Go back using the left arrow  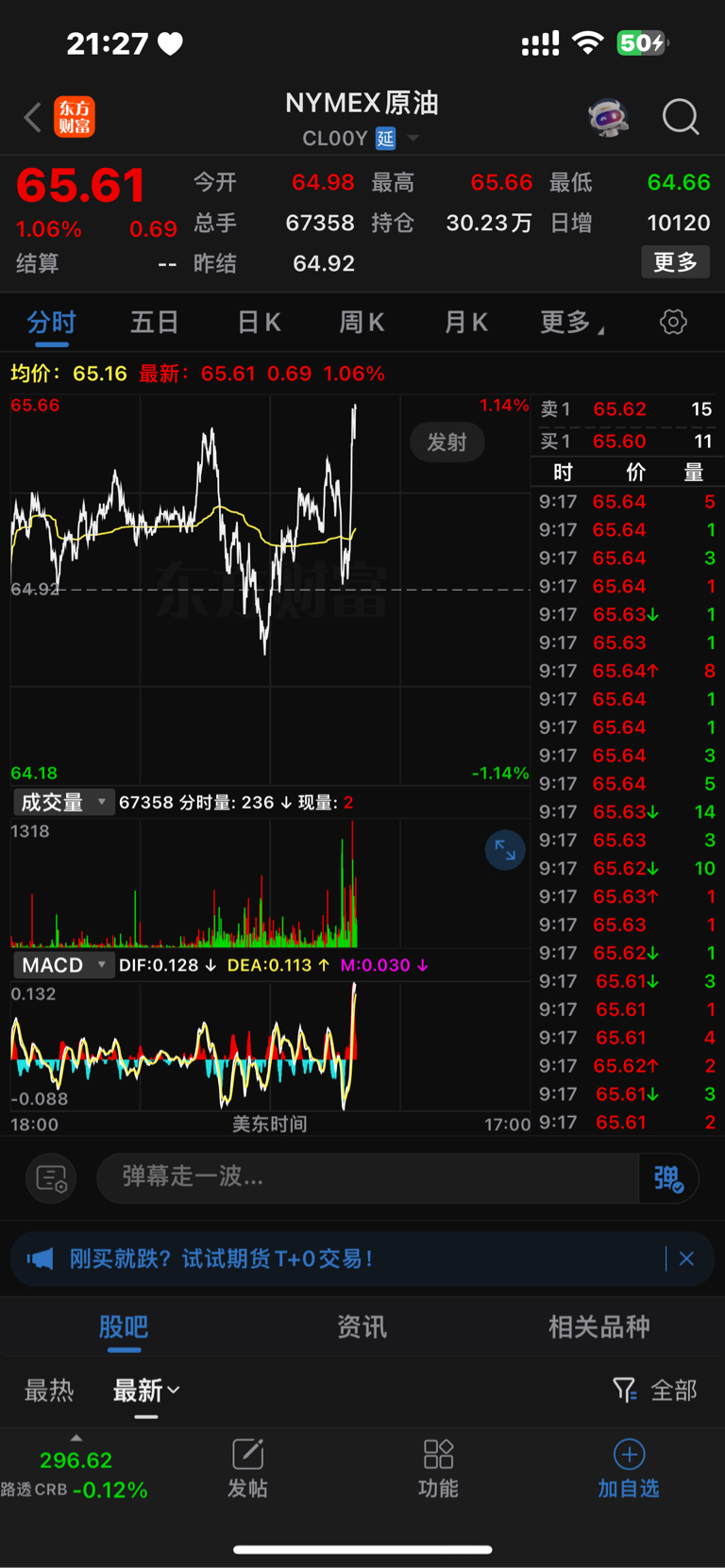pyautogui.click(x=33, y=118)
